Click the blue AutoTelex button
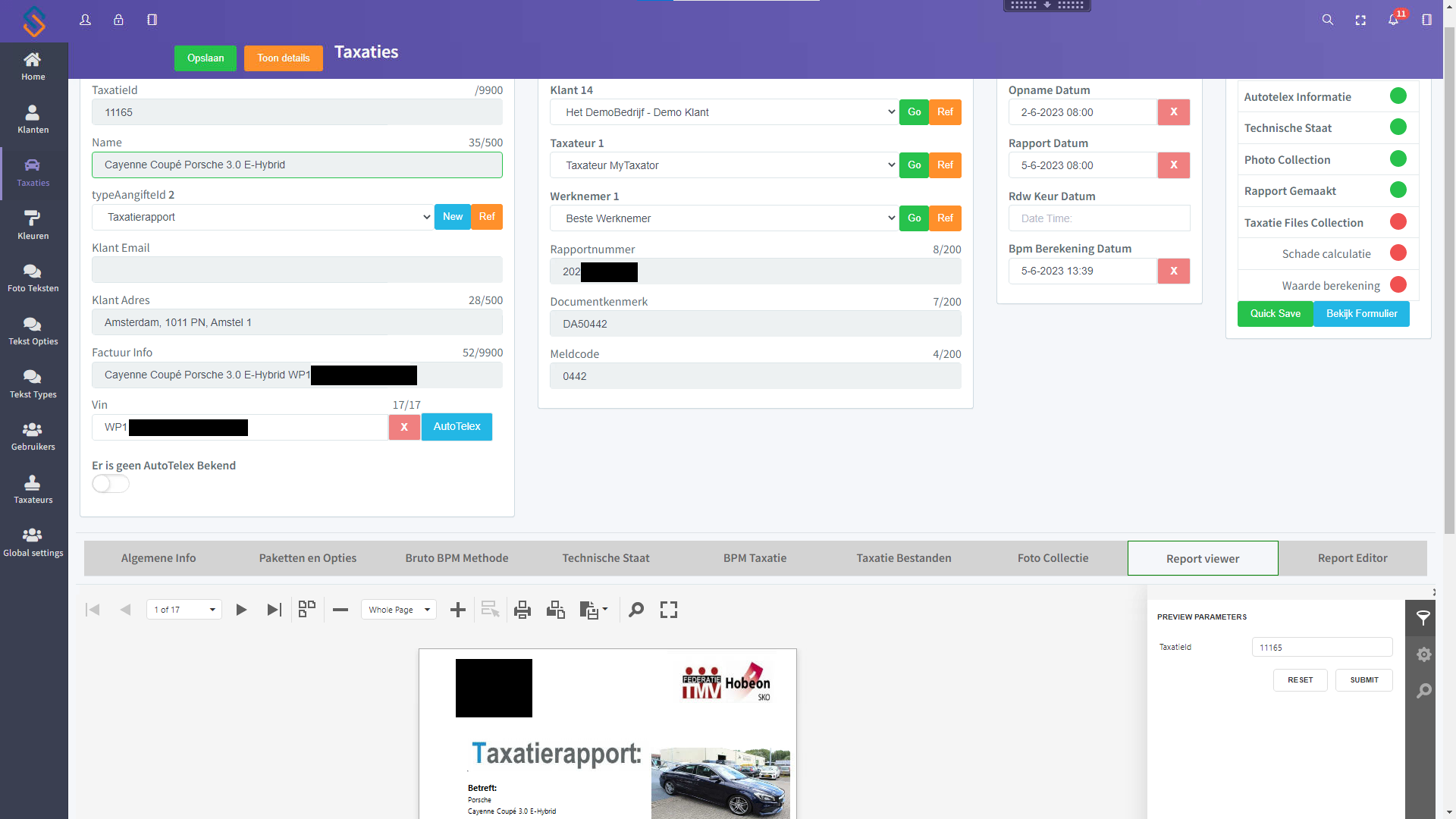 pyautogui.click(x=457, y=427)
